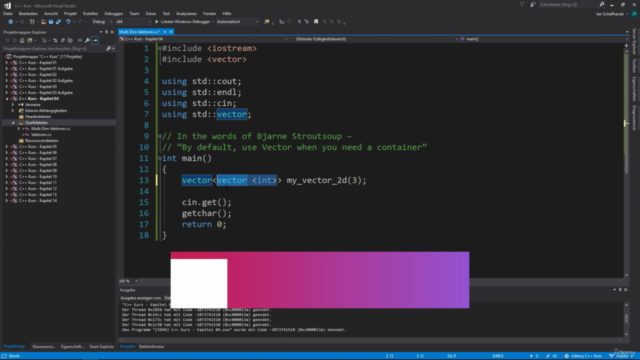This screenshot has height=360, width=640.
Task: Collapse the Kapitel 04 project node
Action: pyautogui.click(x=7, y=99)
